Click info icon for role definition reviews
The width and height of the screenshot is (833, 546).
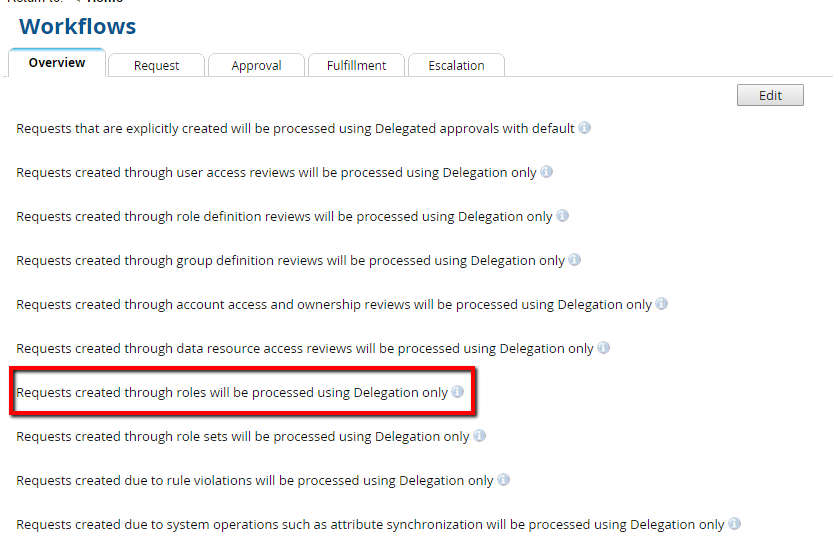563,216
